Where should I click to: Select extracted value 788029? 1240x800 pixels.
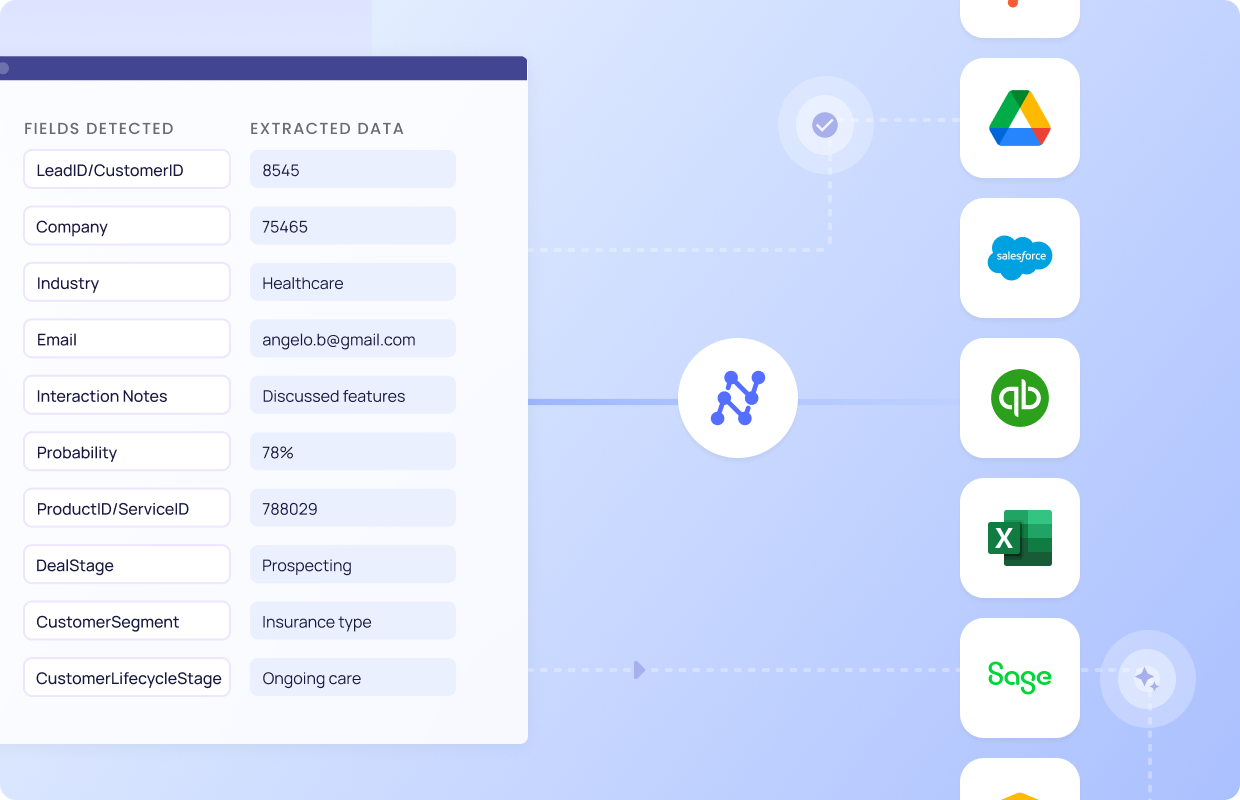click(x=353, y=508)
